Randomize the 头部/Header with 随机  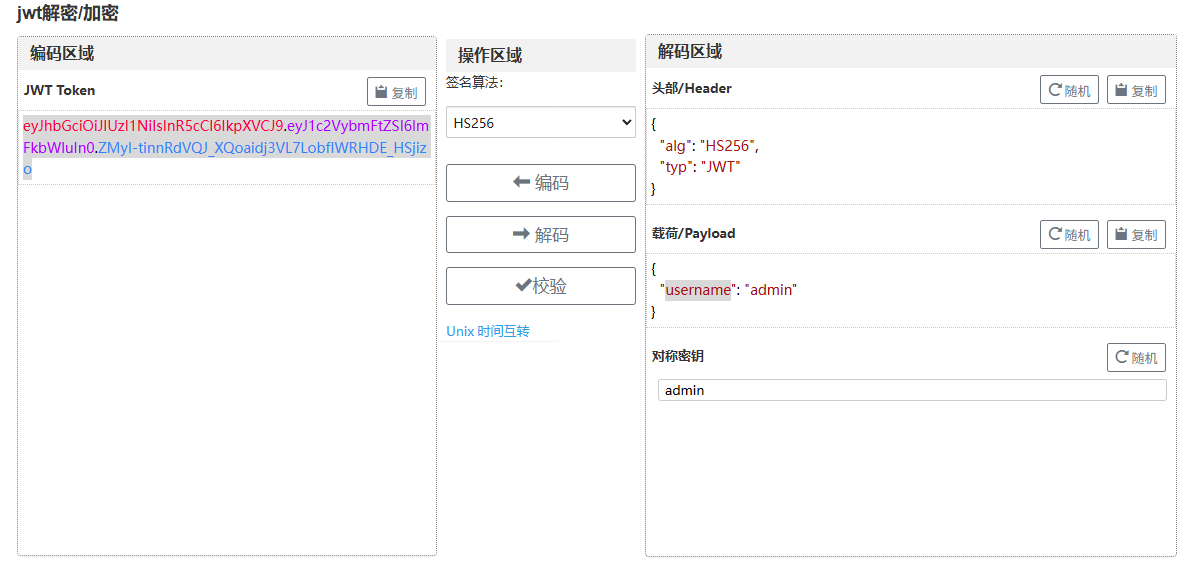[1069, 91]
